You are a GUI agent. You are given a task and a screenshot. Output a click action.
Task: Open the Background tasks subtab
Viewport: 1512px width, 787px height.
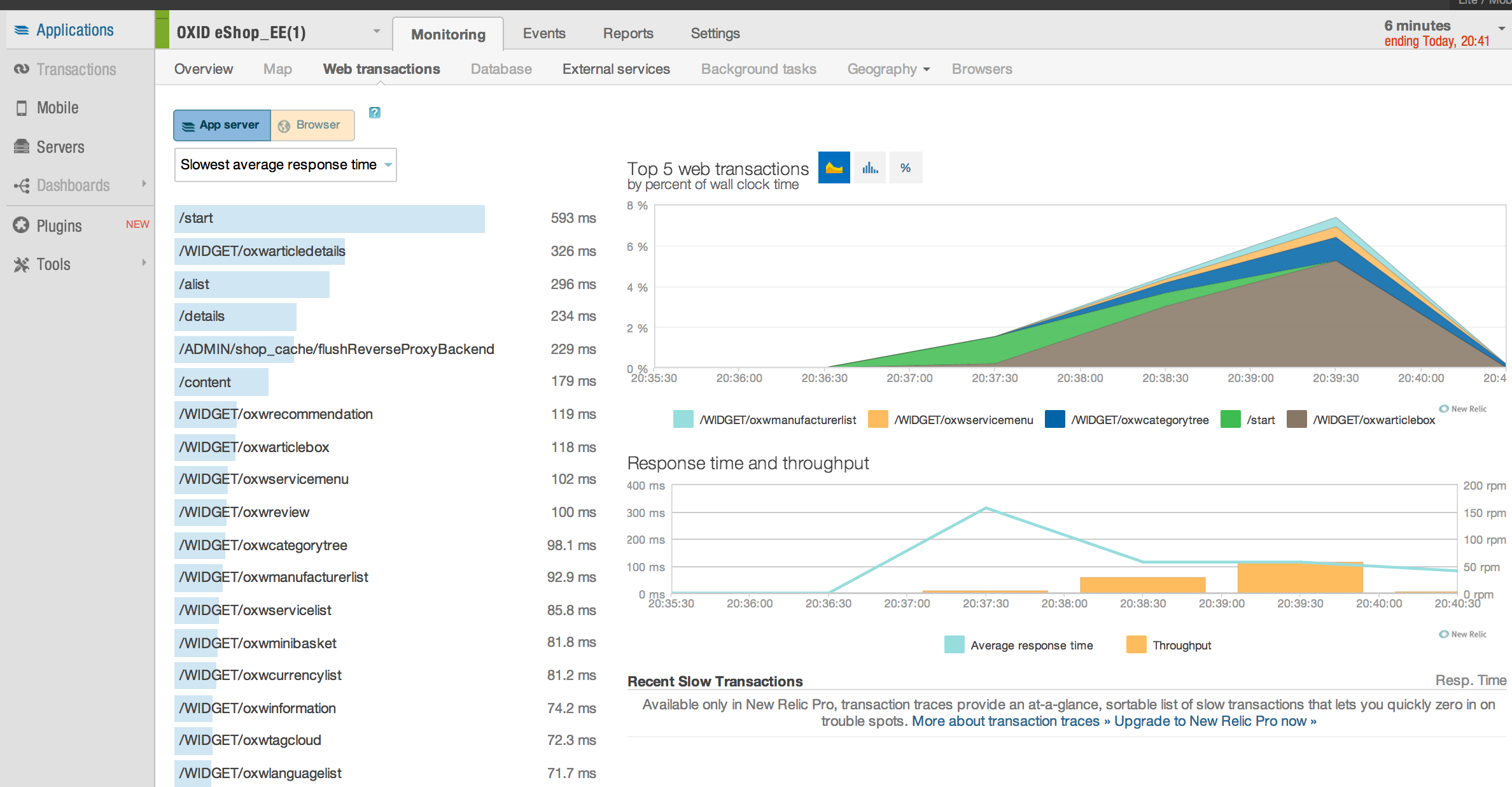[759, 69]
